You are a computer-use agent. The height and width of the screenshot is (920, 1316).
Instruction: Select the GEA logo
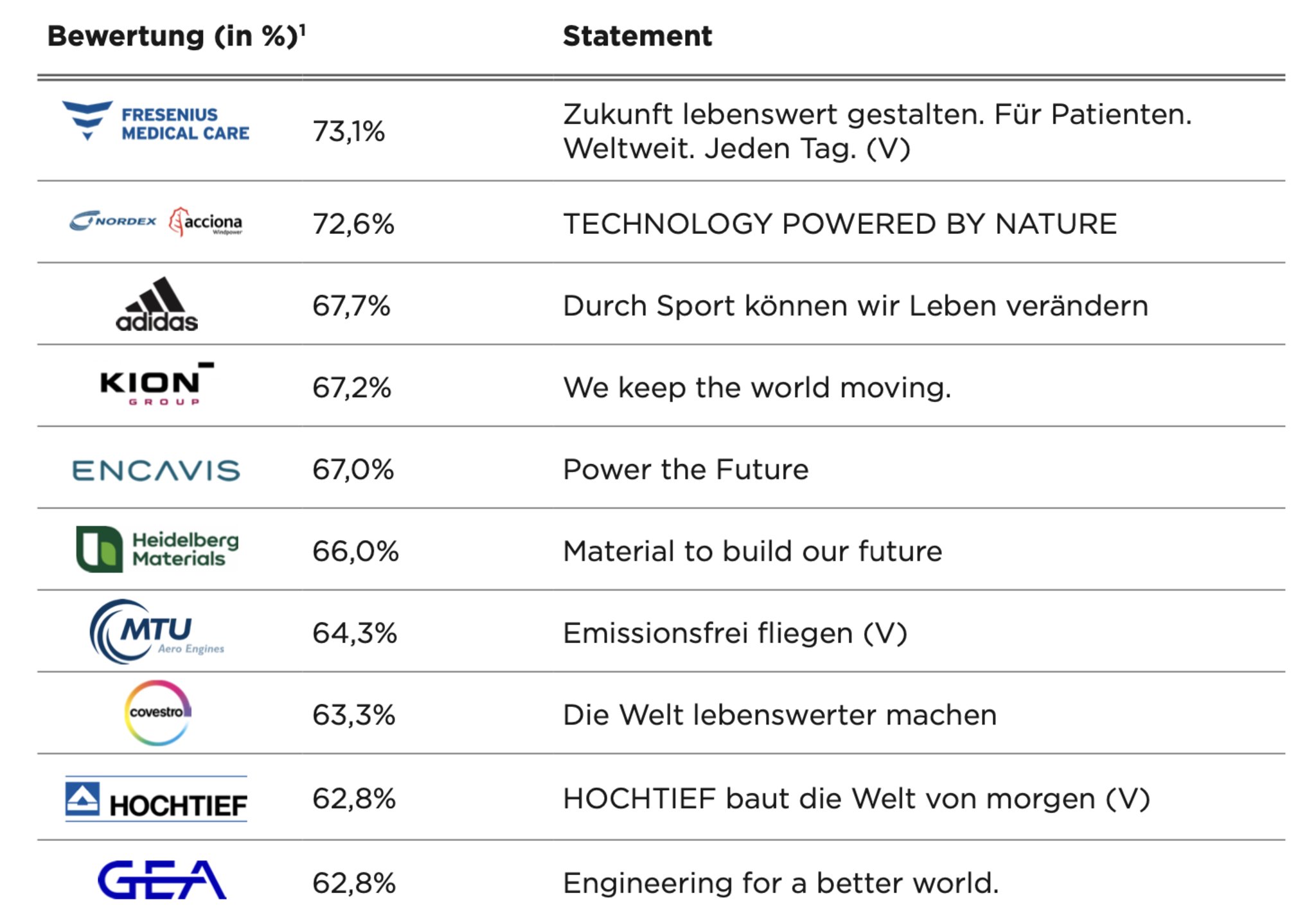(162, 880)
